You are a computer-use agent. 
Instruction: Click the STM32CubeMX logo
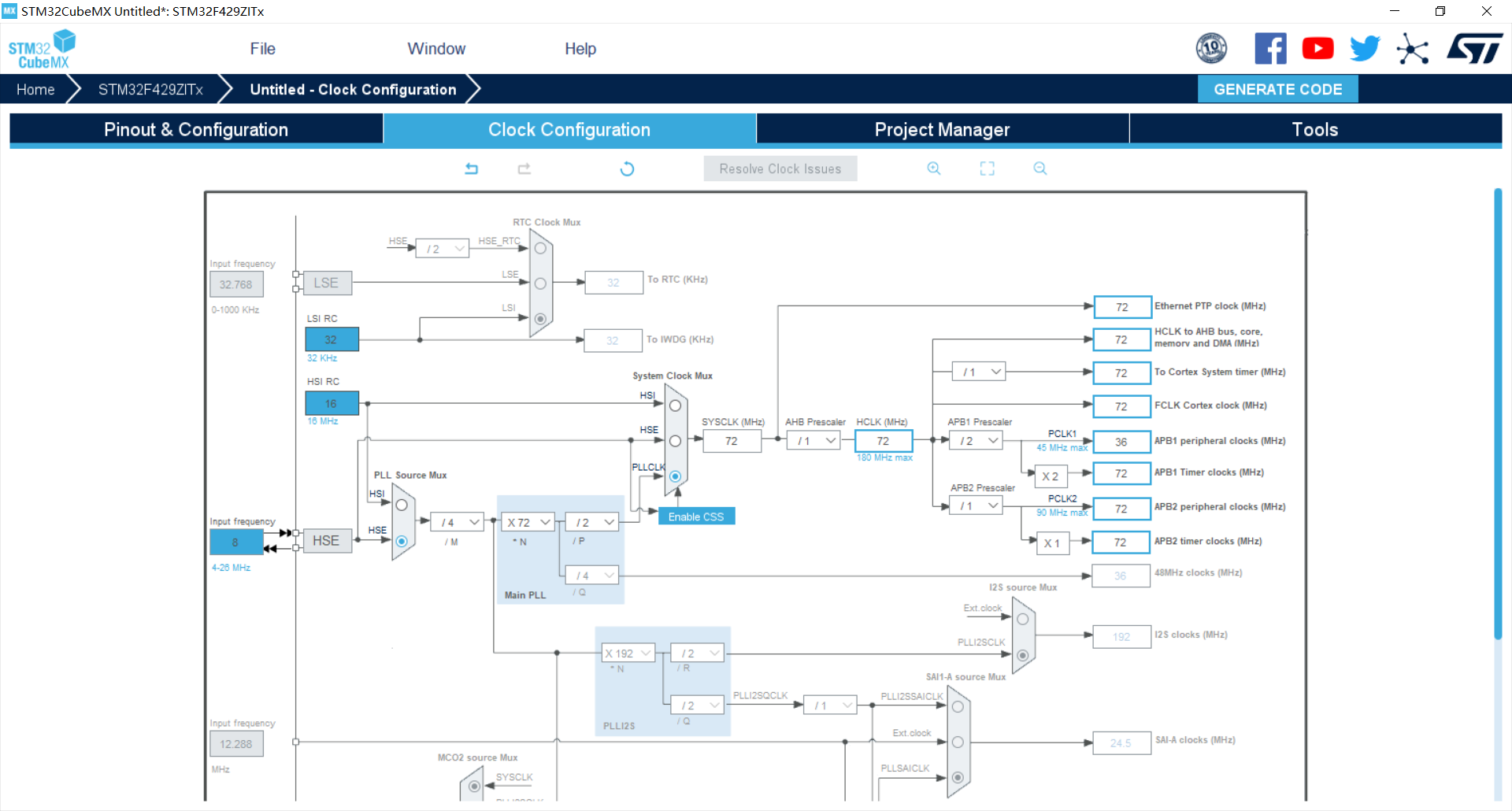coord(42,49)
